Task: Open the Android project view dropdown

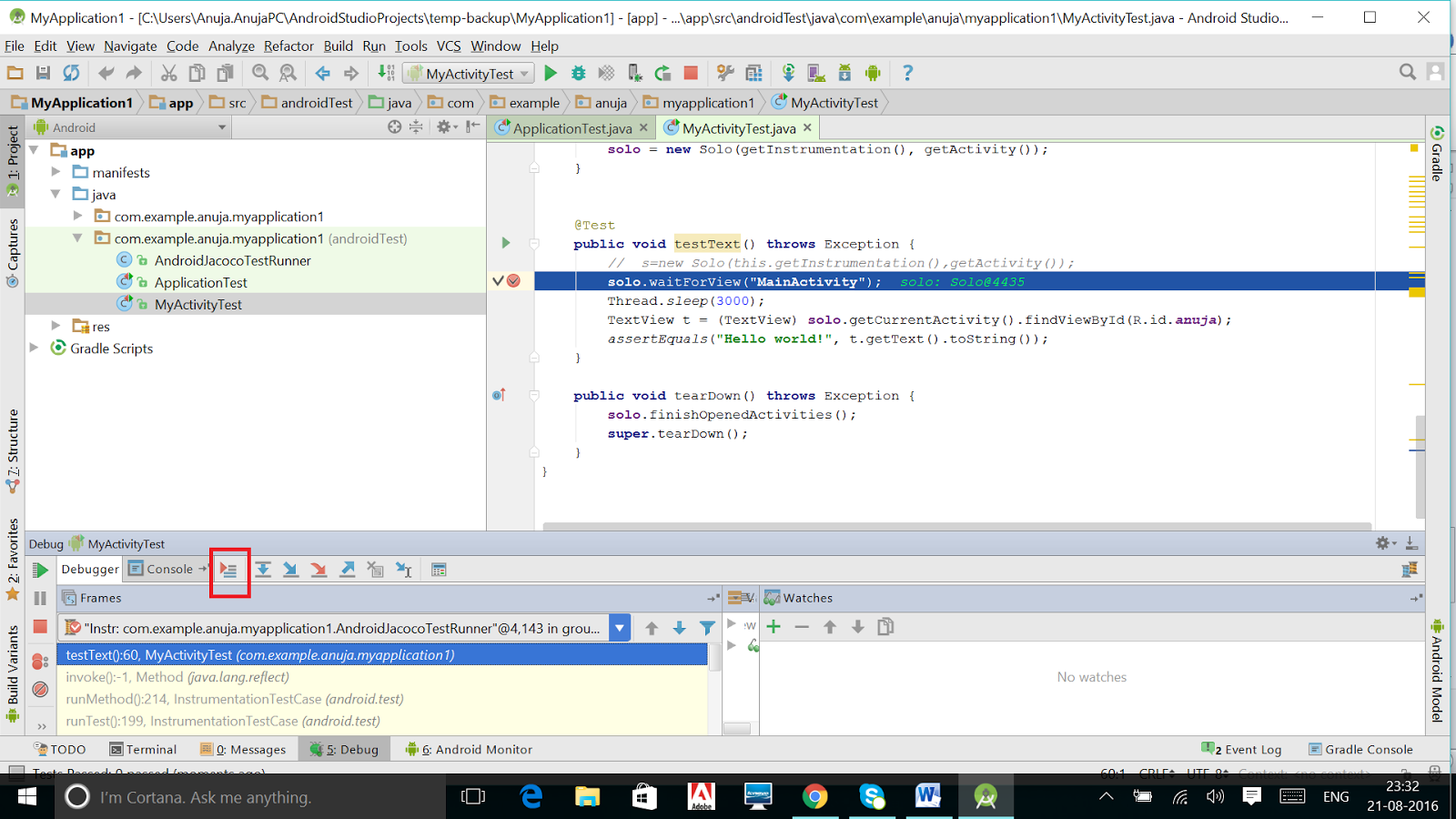Action: pos(128,127)
